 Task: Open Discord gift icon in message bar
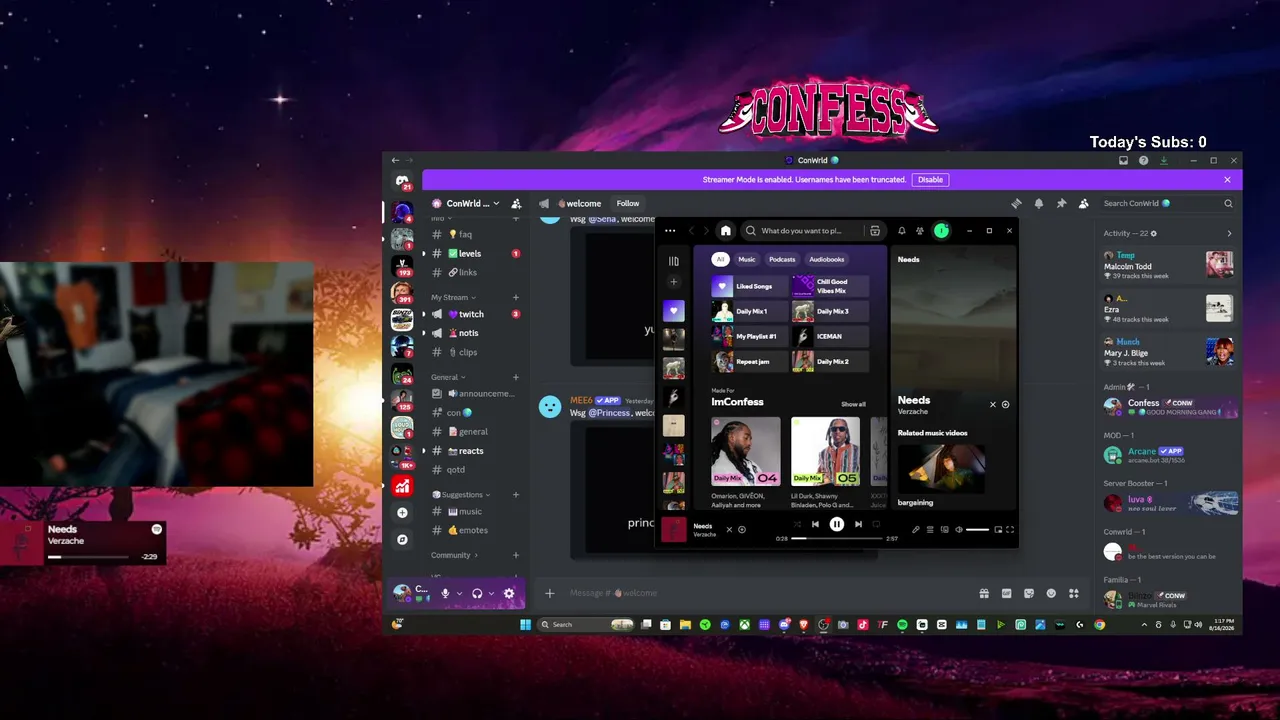[x=984, y=593]
